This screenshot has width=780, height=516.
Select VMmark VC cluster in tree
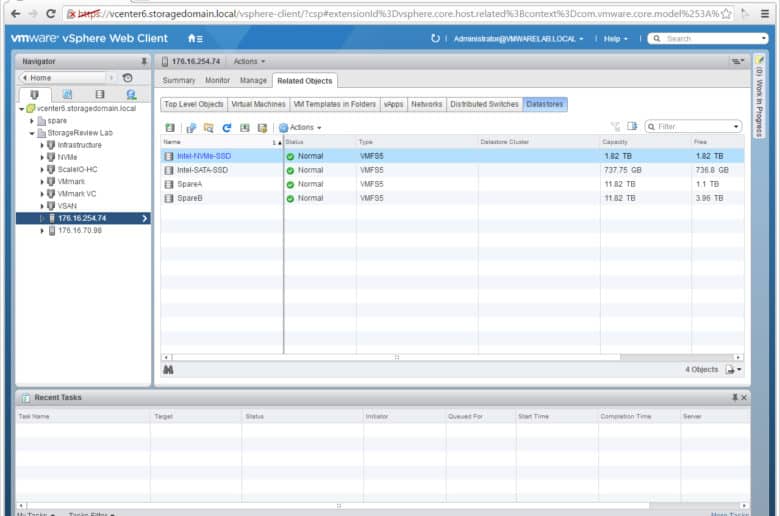77,194
